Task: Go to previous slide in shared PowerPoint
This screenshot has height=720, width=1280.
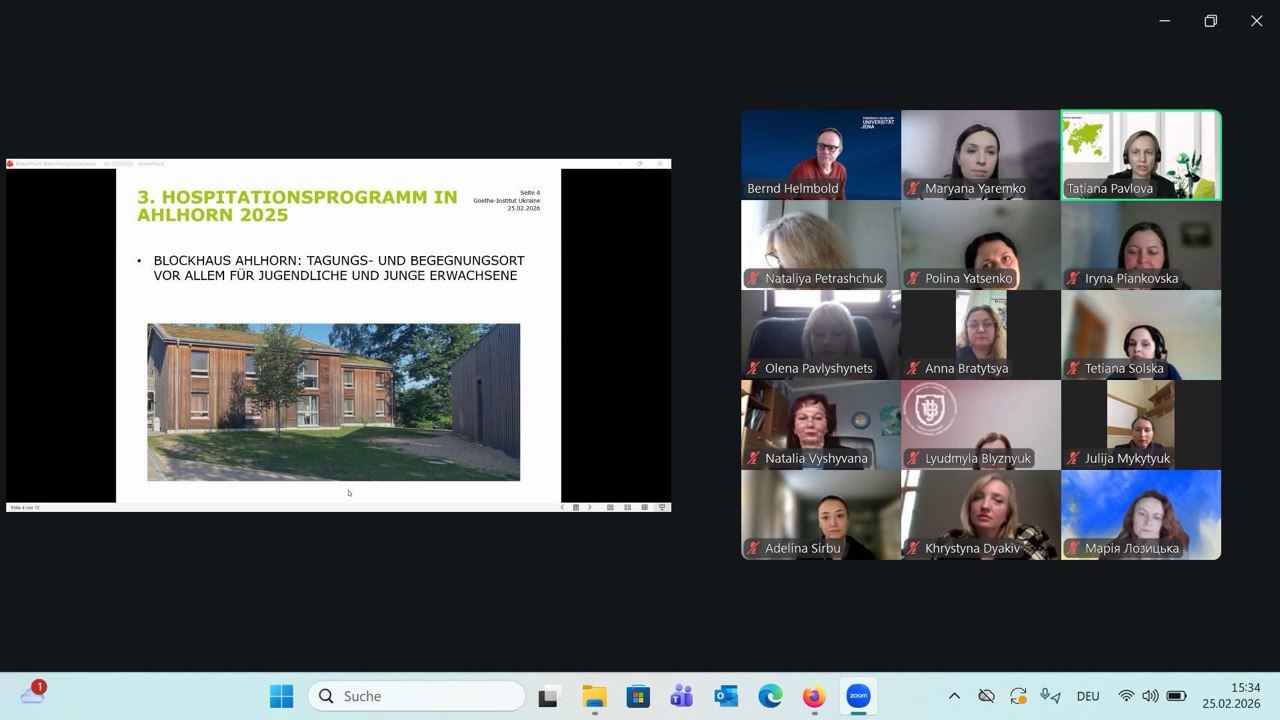Action: coord(562,507)
